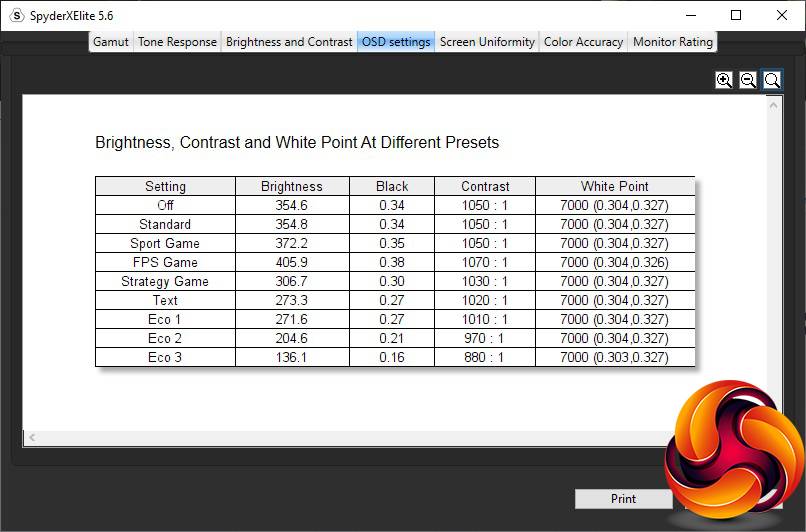
Task: Click brightness value 136.1
Action: [x=292, y=357]
